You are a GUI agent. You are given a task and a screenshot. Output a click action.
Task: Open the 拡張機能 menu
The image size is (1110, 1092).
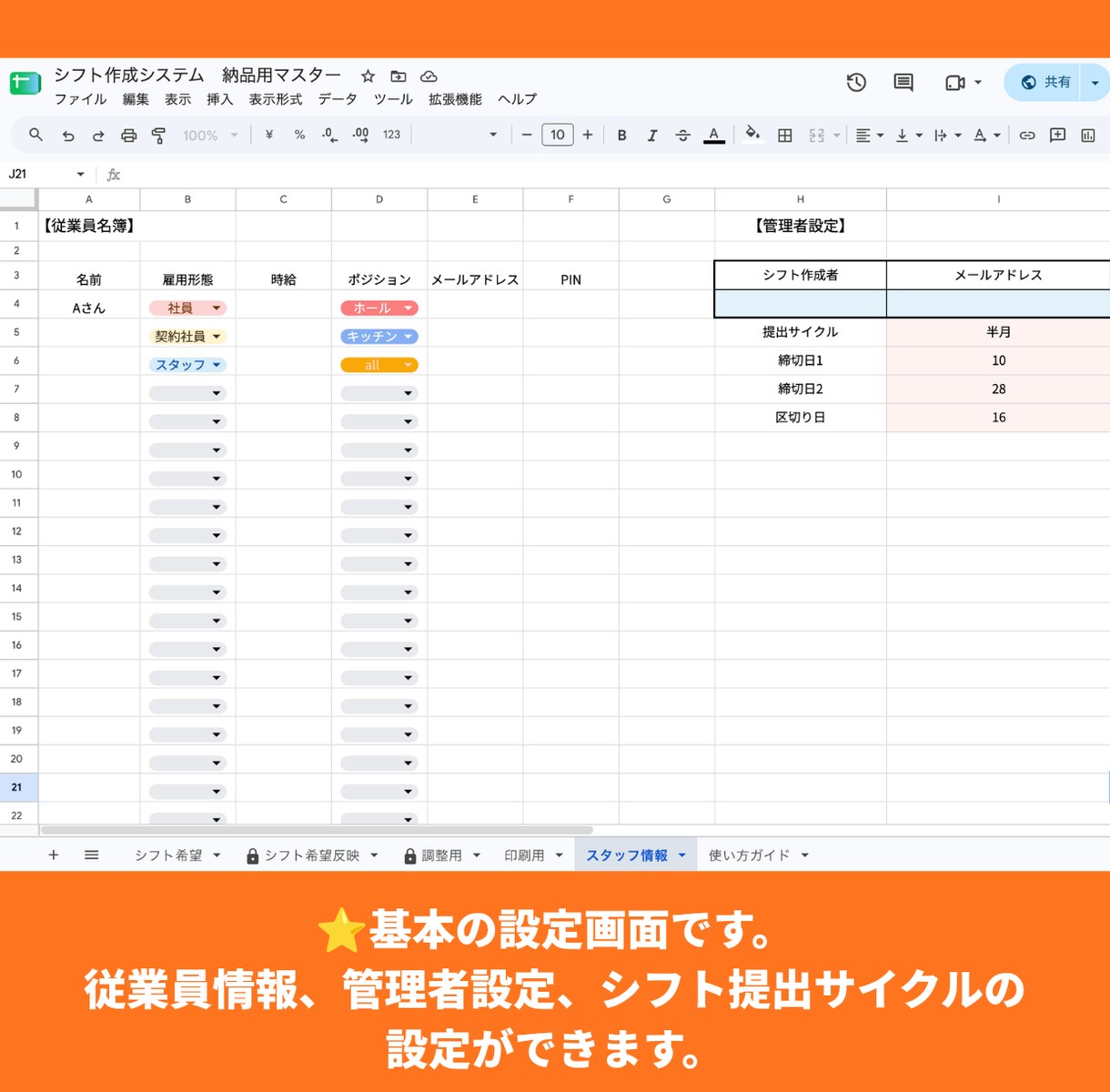[456, 99]
